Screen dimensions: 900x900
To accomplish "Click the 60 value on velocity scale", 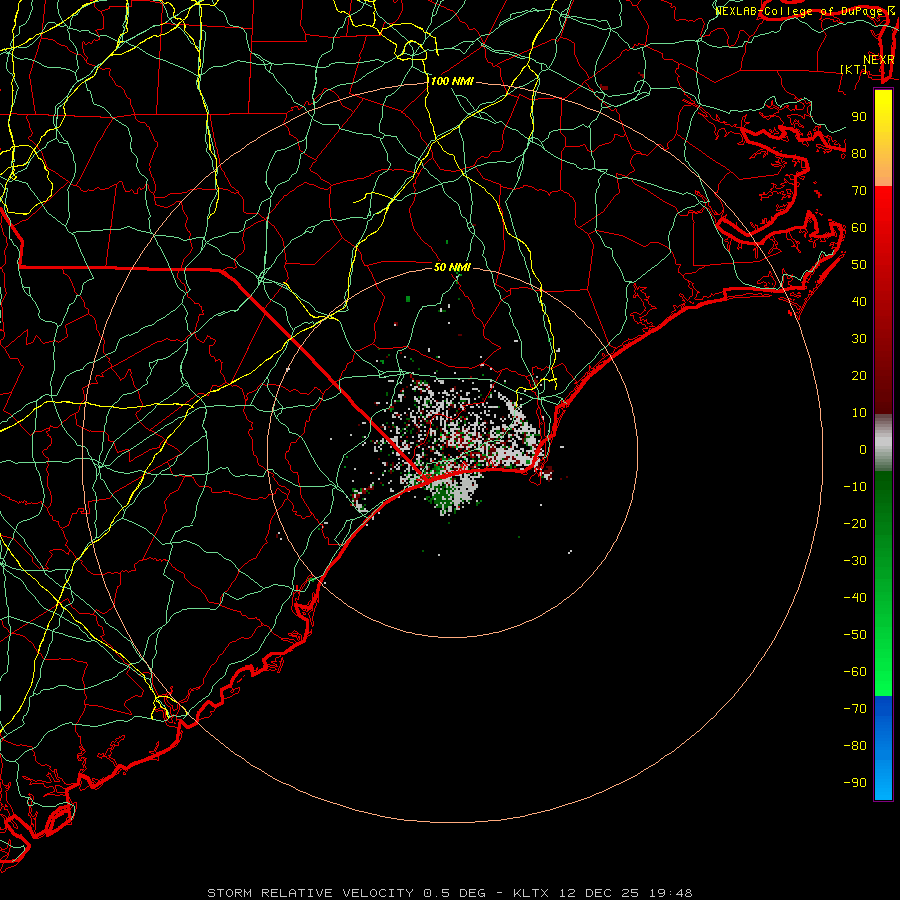I will (x=859, y=227).
